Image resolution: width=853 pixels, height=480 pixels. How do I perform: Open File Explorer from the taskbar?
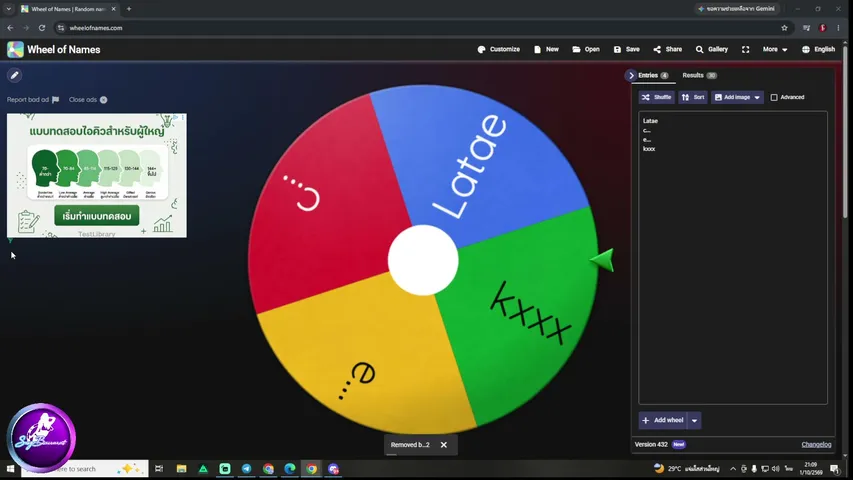tap(181, 469)
